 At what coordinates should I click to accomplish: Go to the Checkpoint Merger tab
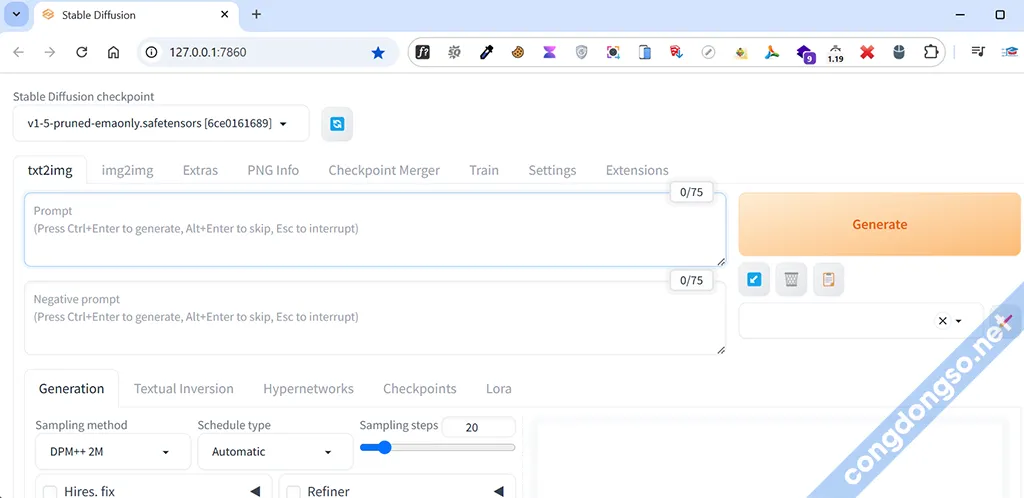384,170
